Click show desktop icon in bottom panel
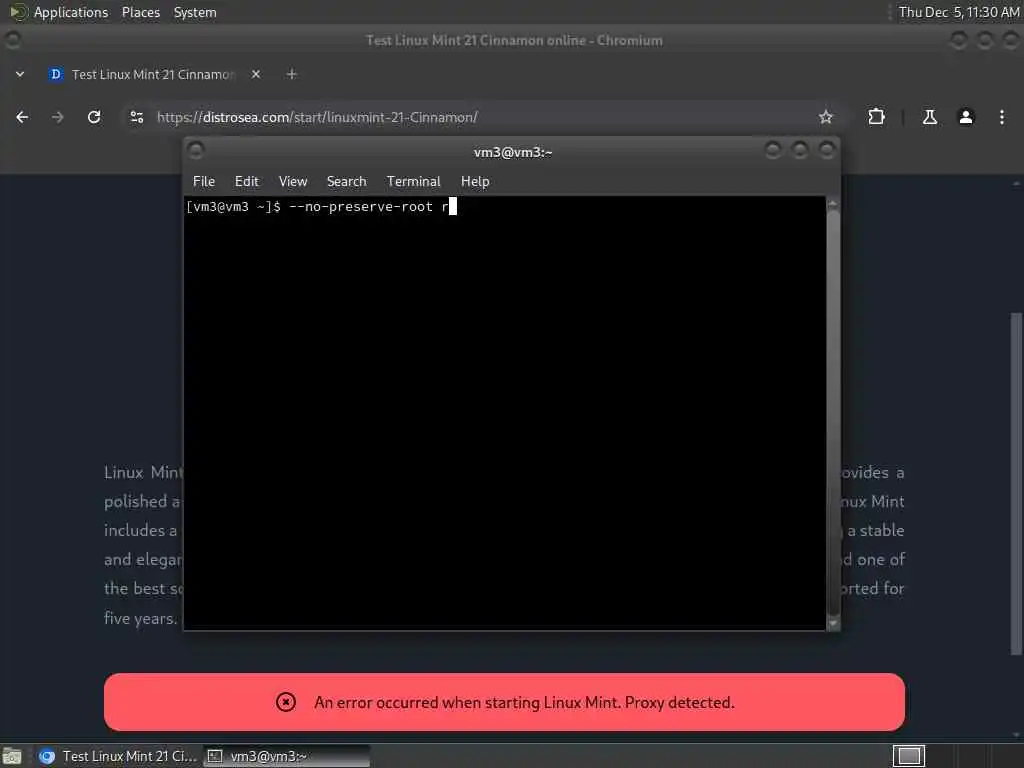The image size is (1024, 768). click(x=12, y=756)
